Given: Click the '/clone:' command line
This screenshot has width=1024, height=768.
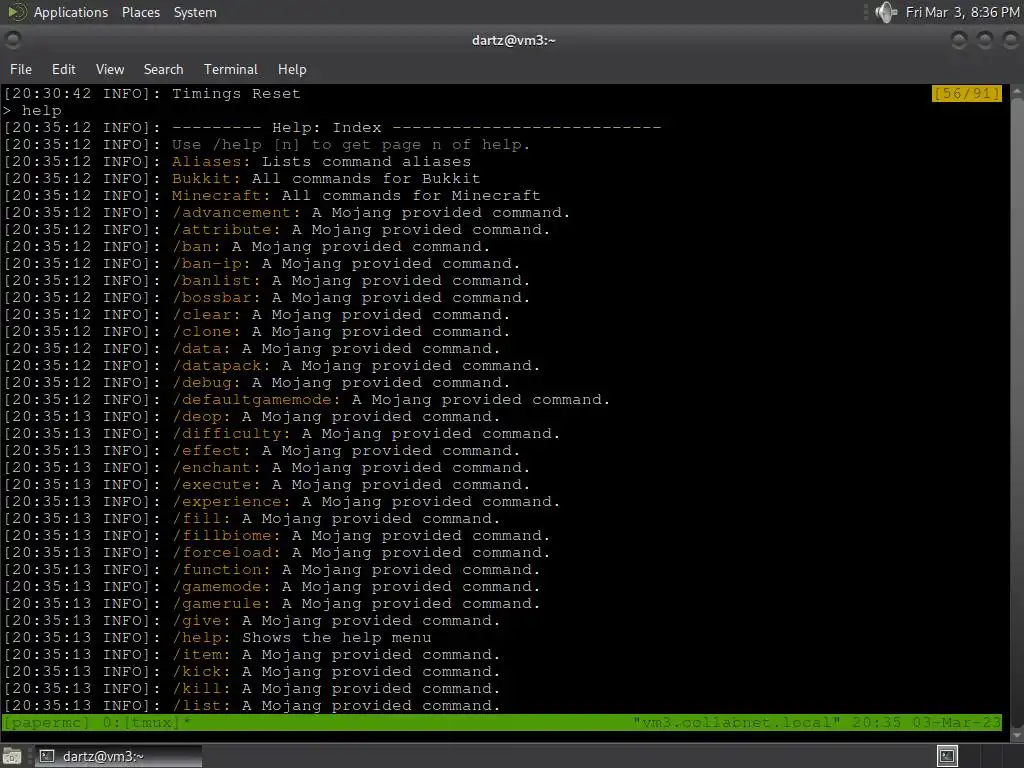Looking at the screenshot, I should [257, 332].
